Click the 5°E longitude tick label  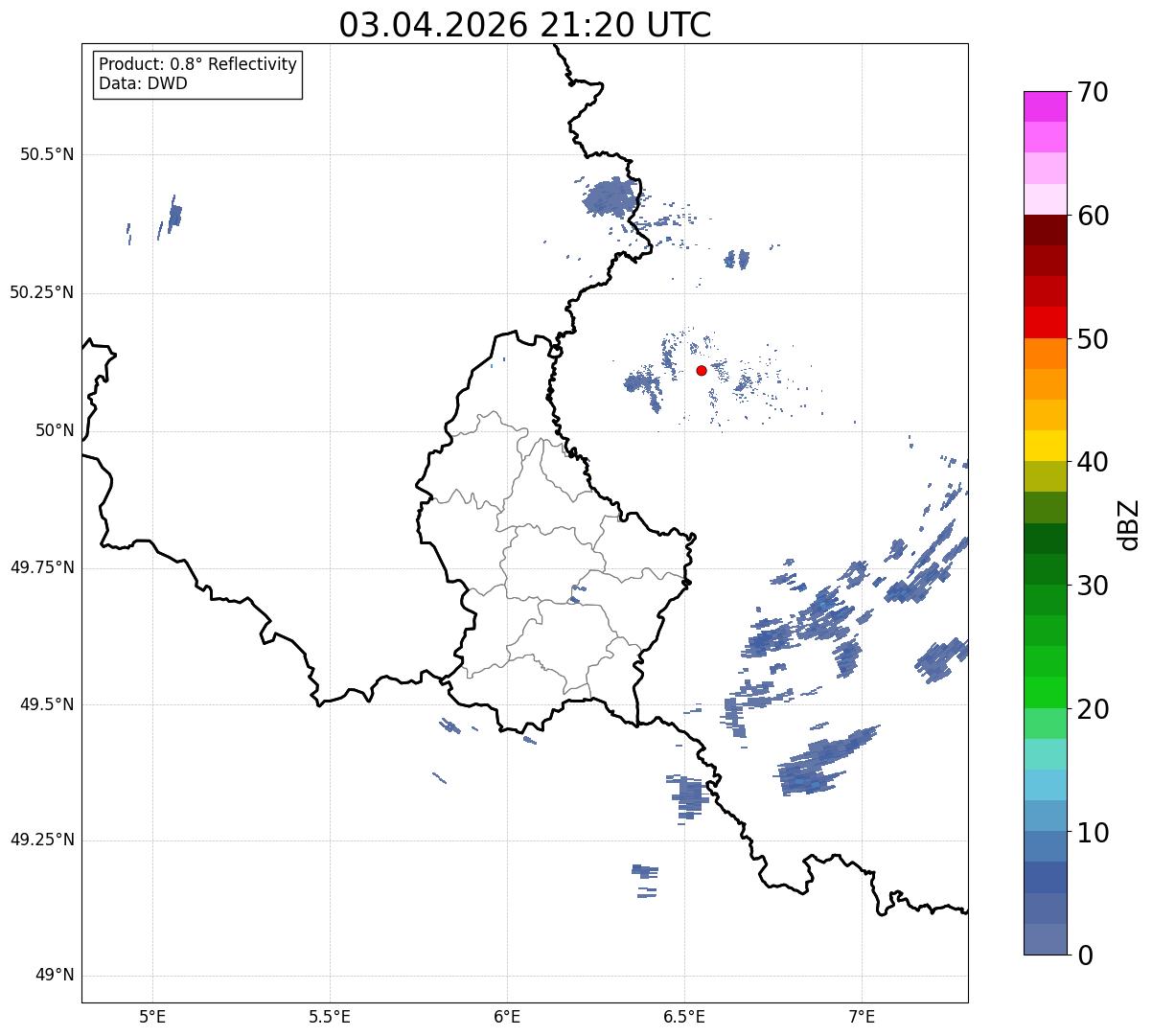pyautogui.click(x=152, y=1016)
